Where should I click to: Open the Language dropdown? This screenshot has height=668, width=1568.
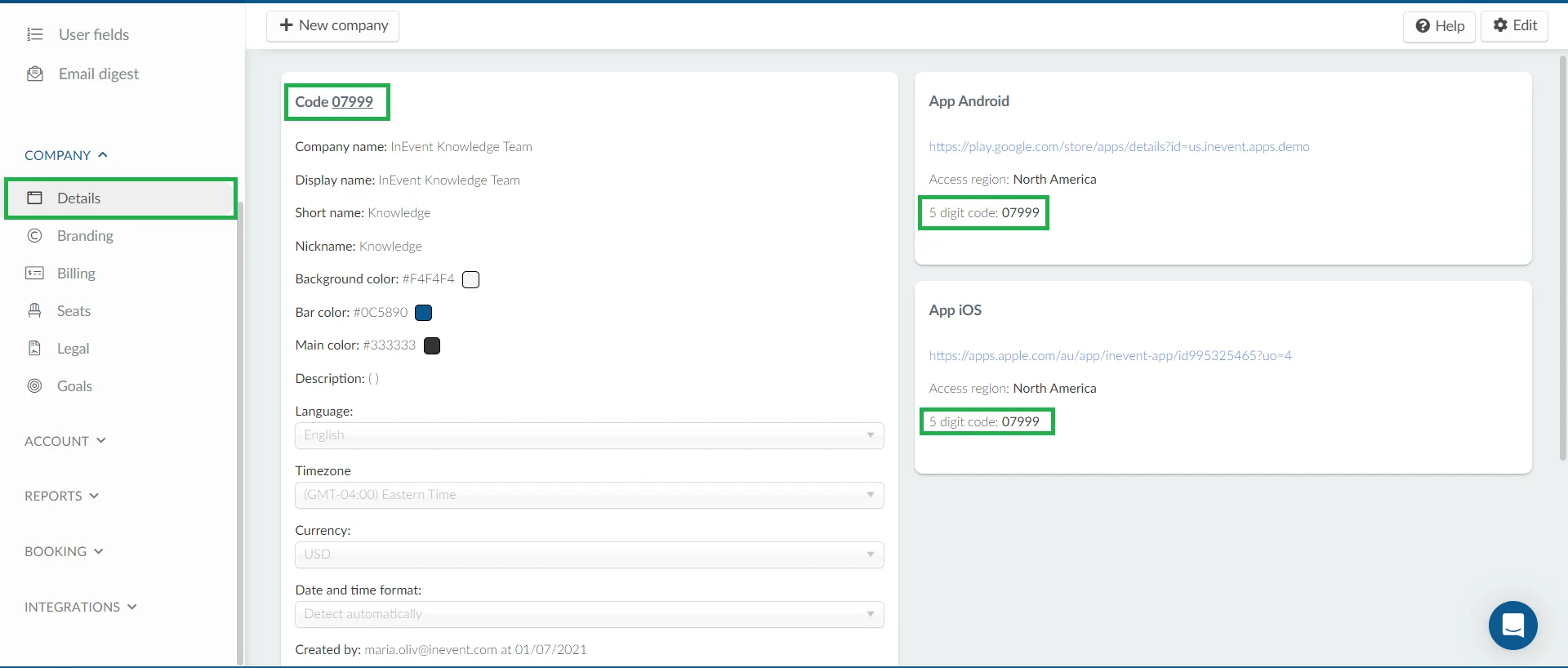[x=589, y=435]
